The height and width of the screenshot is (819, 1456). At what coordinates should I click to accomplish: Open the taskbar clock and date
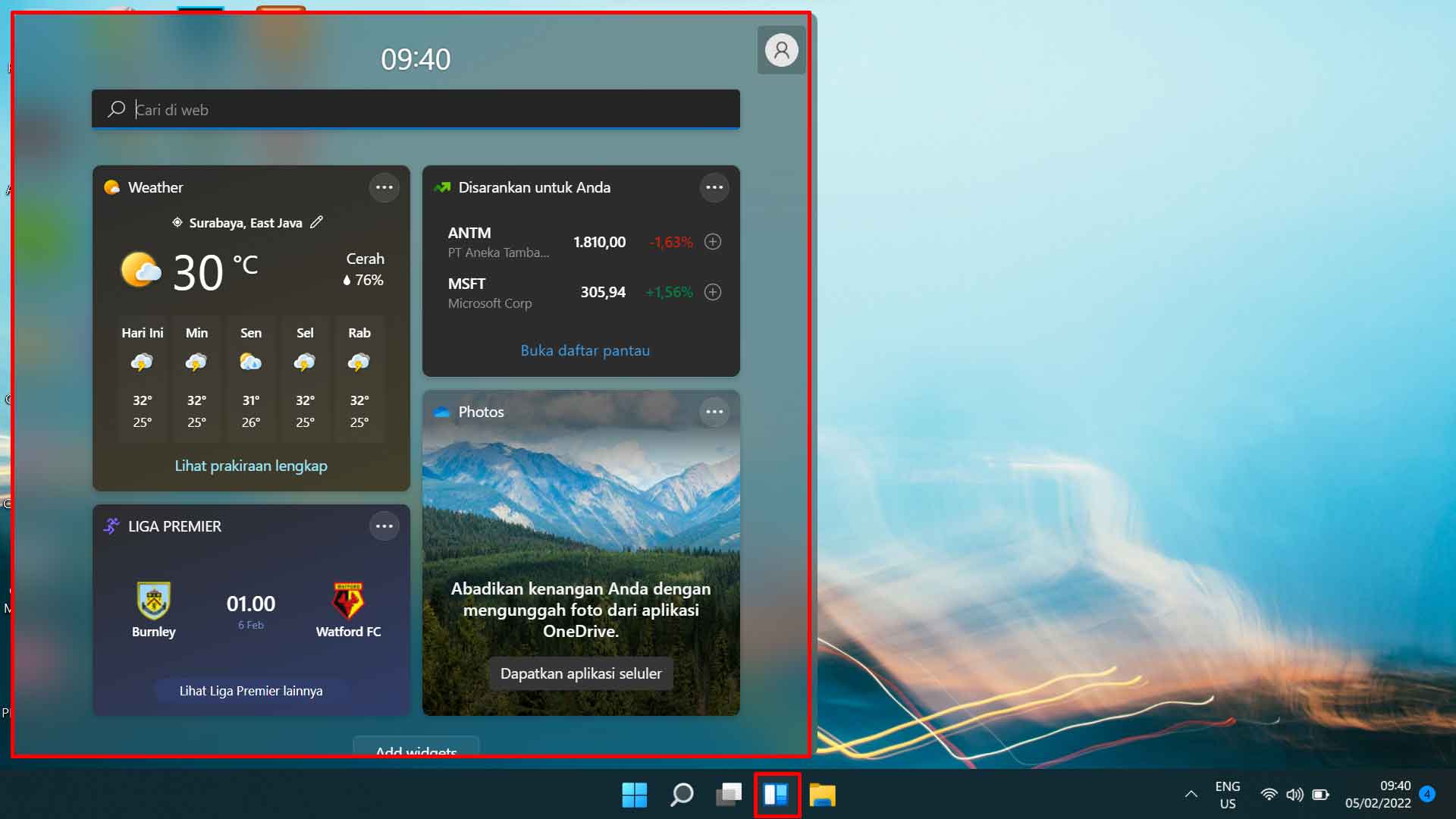click(1378, 795)
